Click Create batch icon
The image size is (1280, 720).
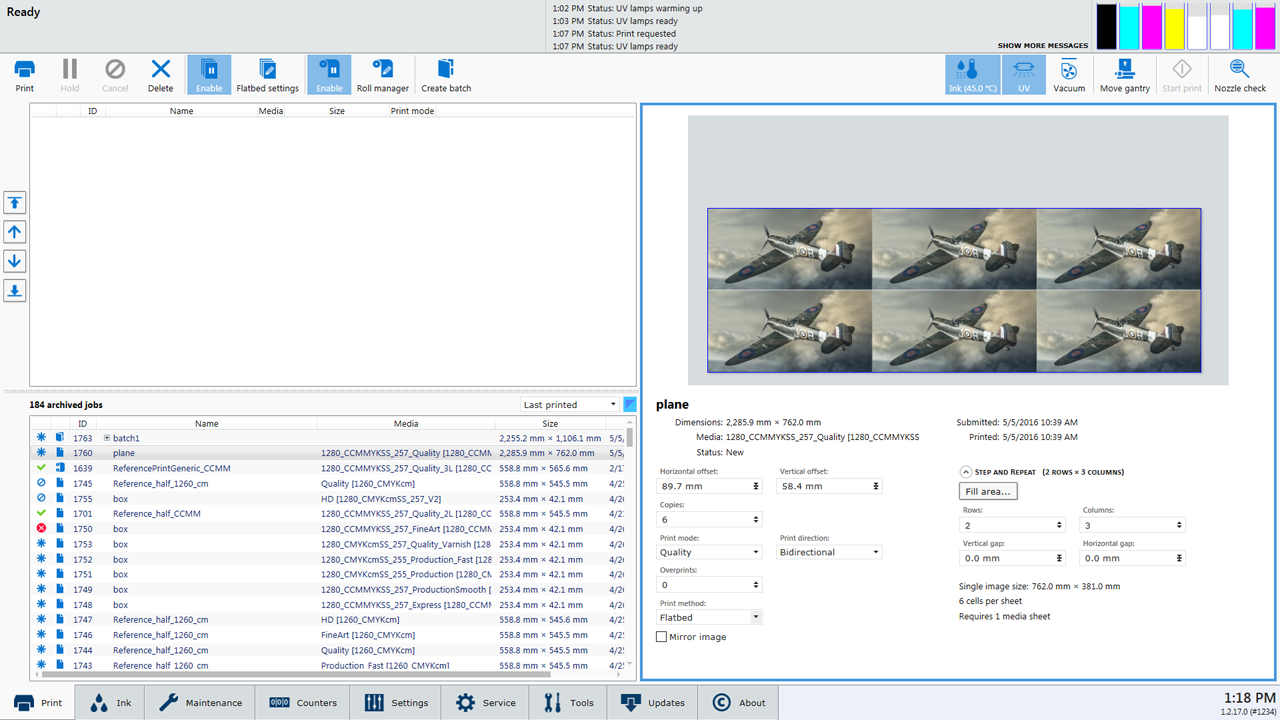[x=446, y=75]
